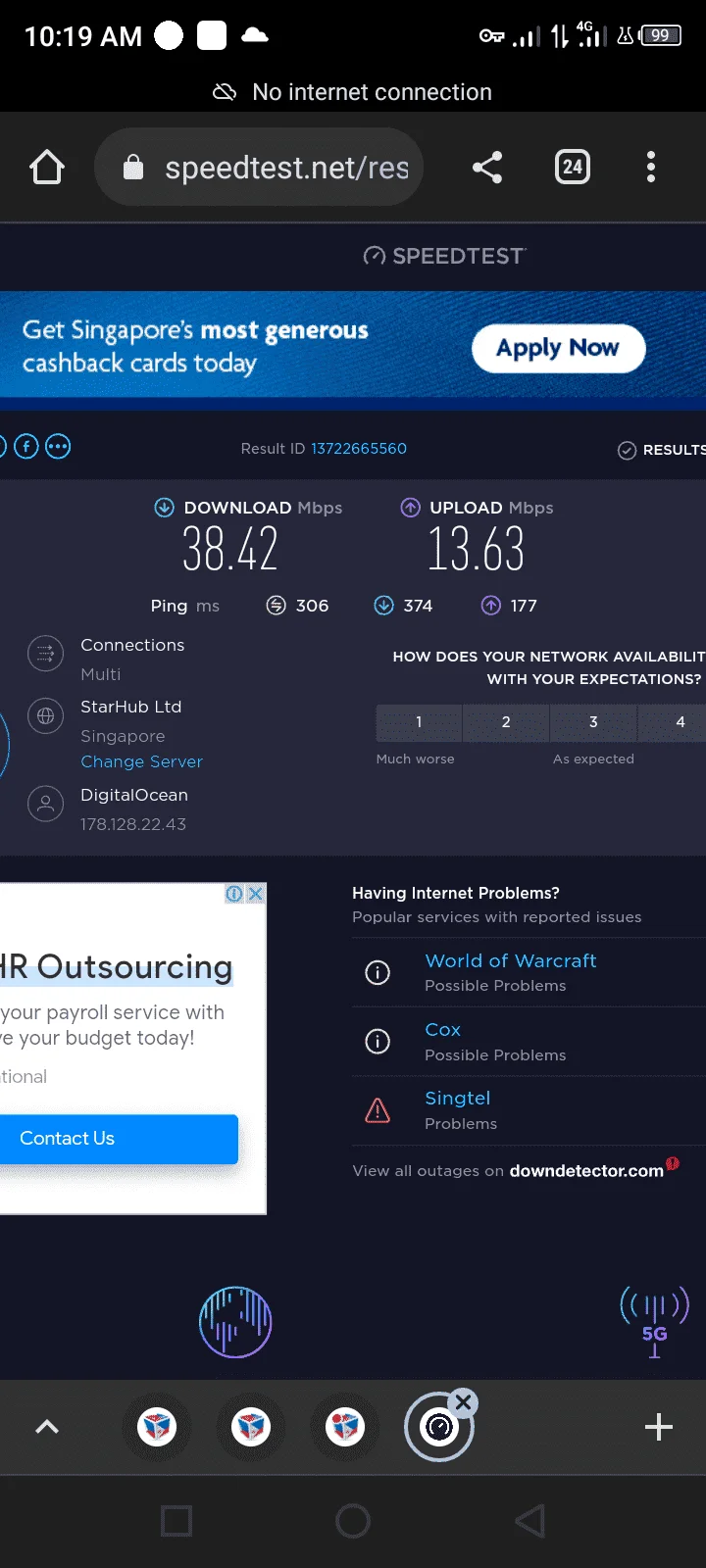The width and height of the screenshot is (706, 1568).
Task: Tap the speedtest.net address bar
Action: [259, 168]
